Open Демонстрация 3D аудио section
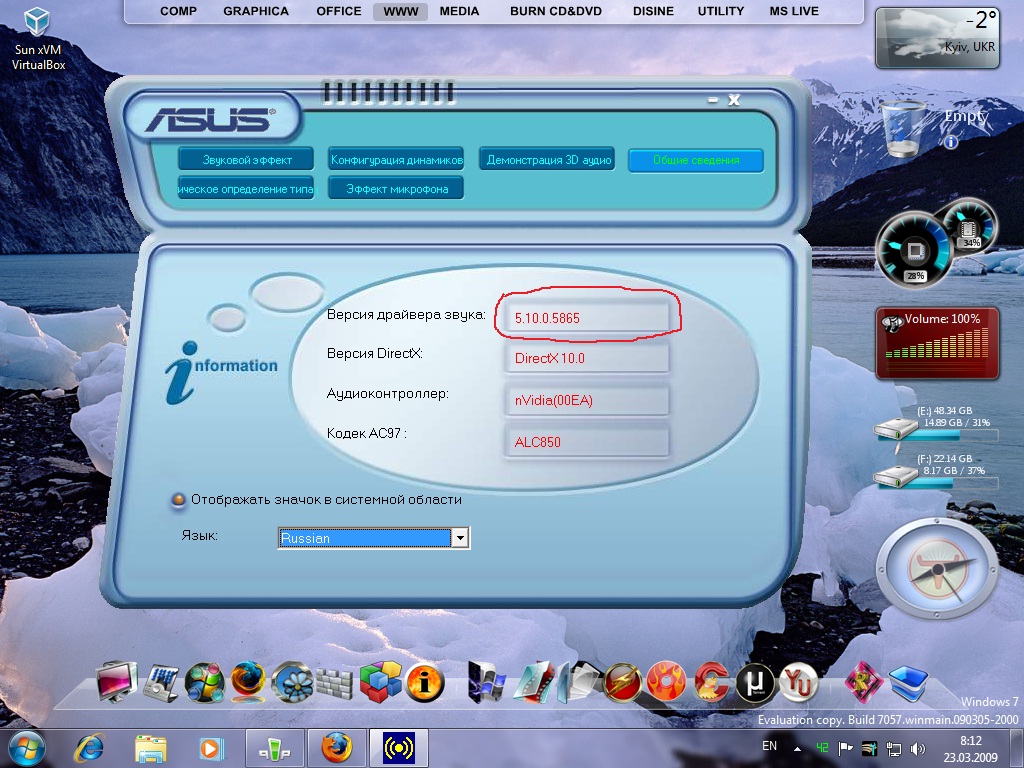 [x=548, y=159]
